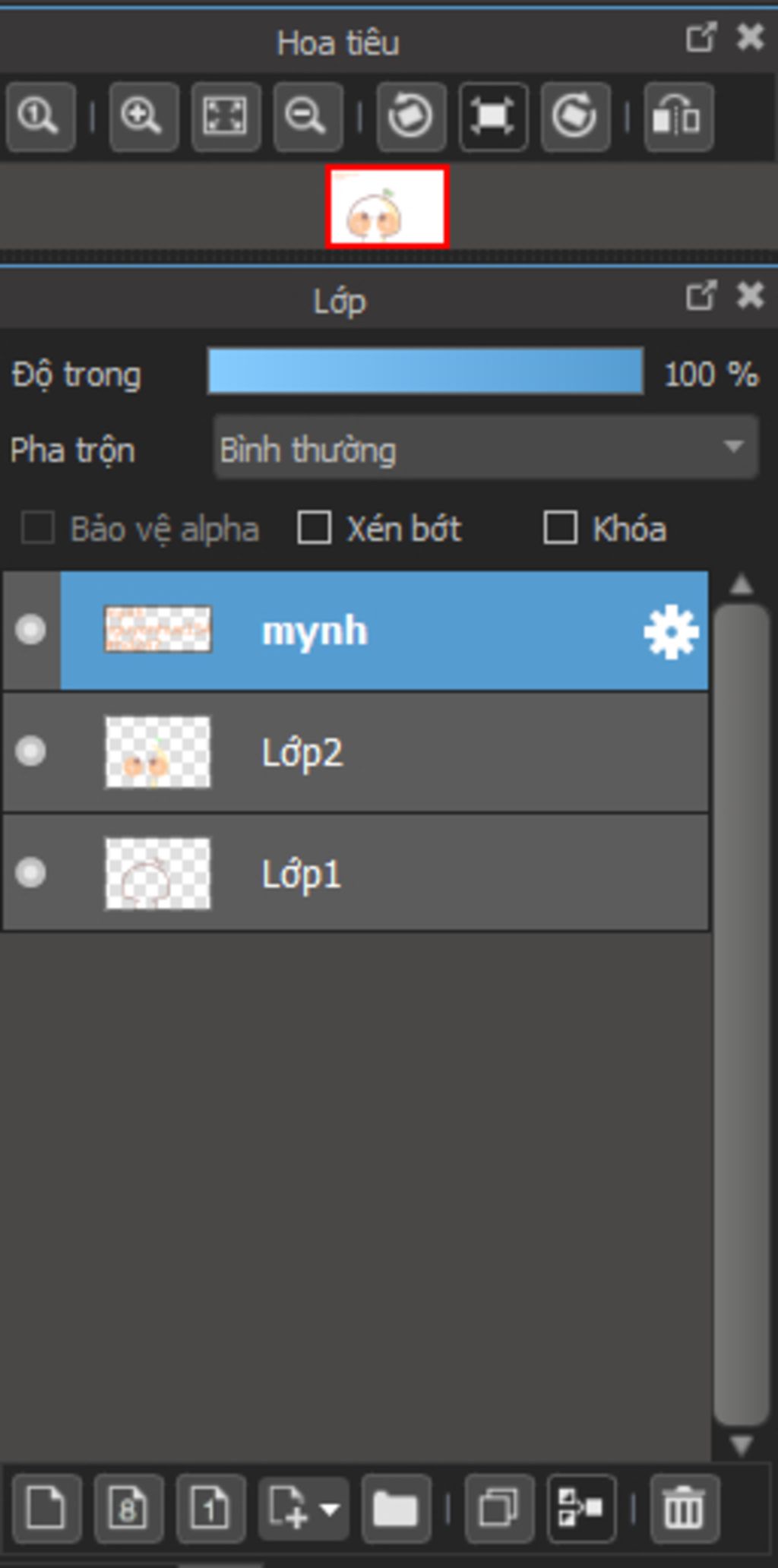Rotate canvas left in navigator
Image resolution: width=778 pixels, height=1568 pixels.
coord(411,117)
